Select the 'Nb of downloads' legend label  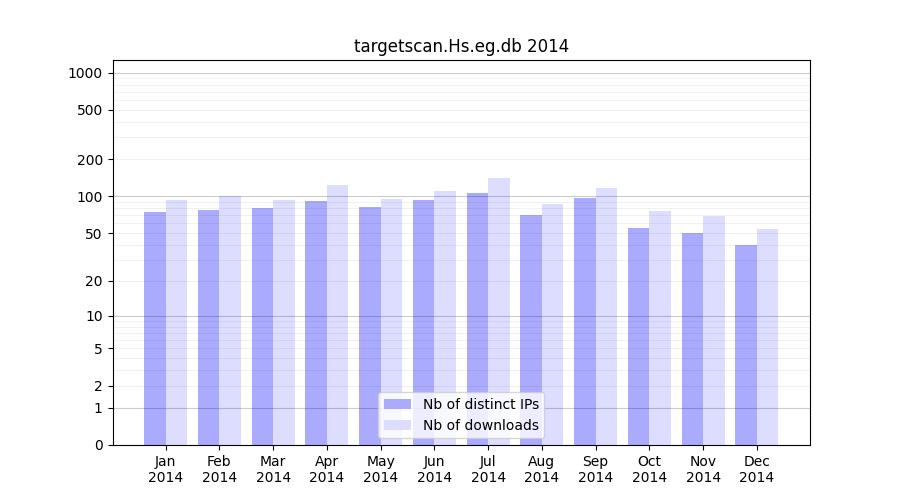click(480, 425)
